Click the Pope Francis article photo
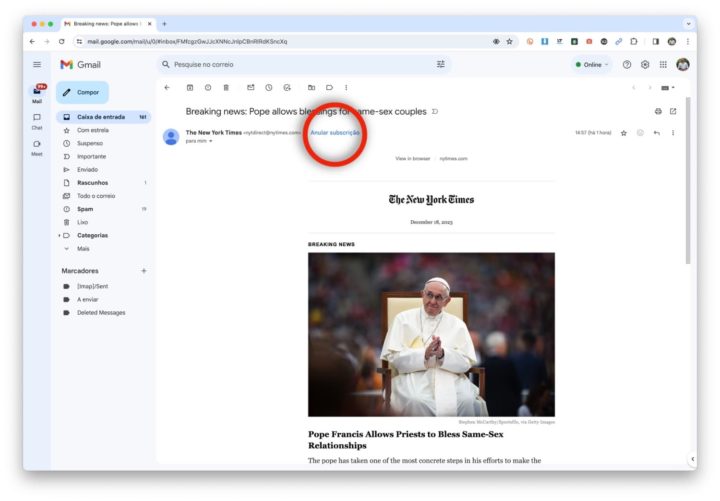 431,335
